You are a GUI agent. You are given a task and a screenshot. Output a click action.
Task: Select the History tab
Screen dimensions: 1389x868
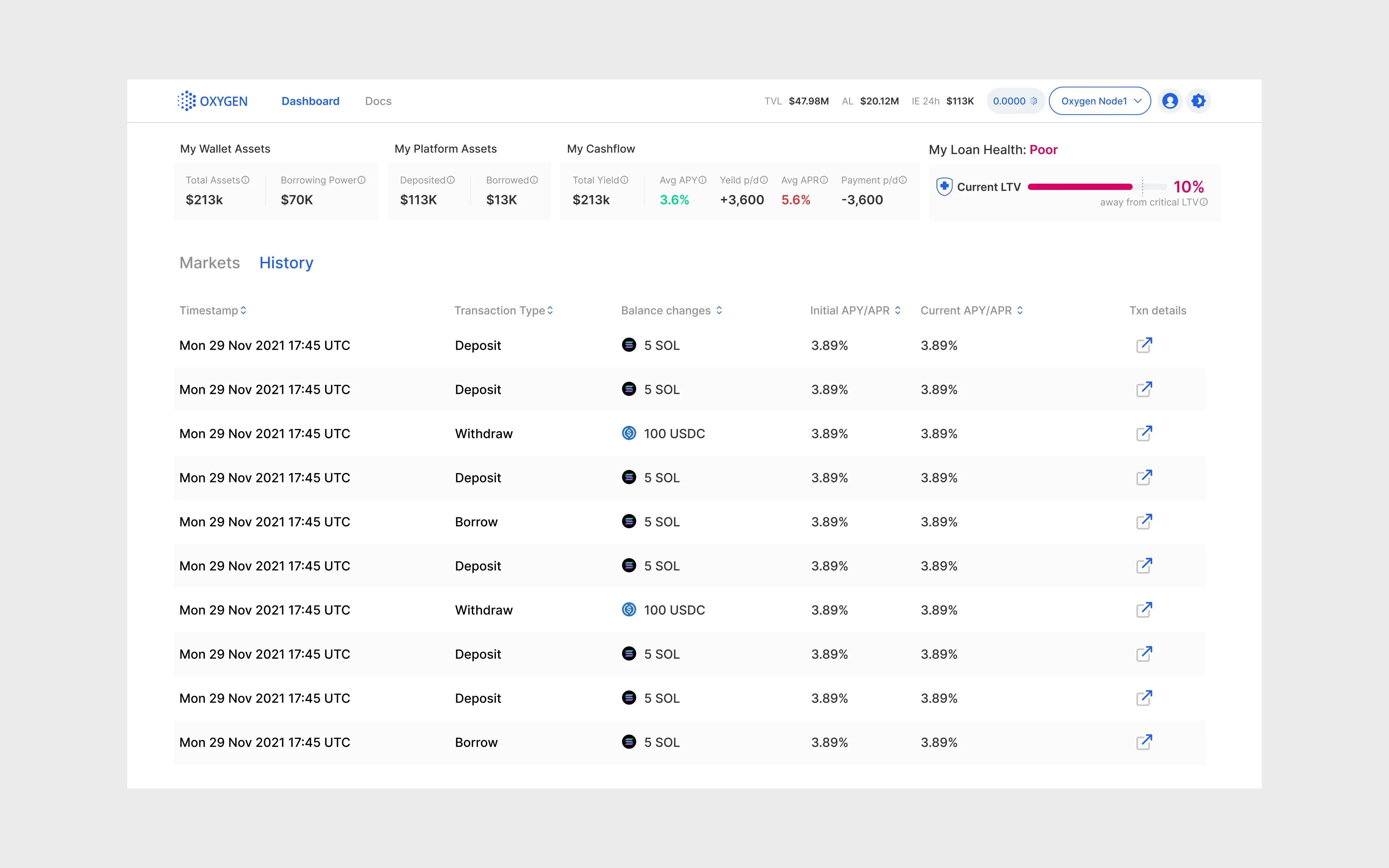pos(286,263)
